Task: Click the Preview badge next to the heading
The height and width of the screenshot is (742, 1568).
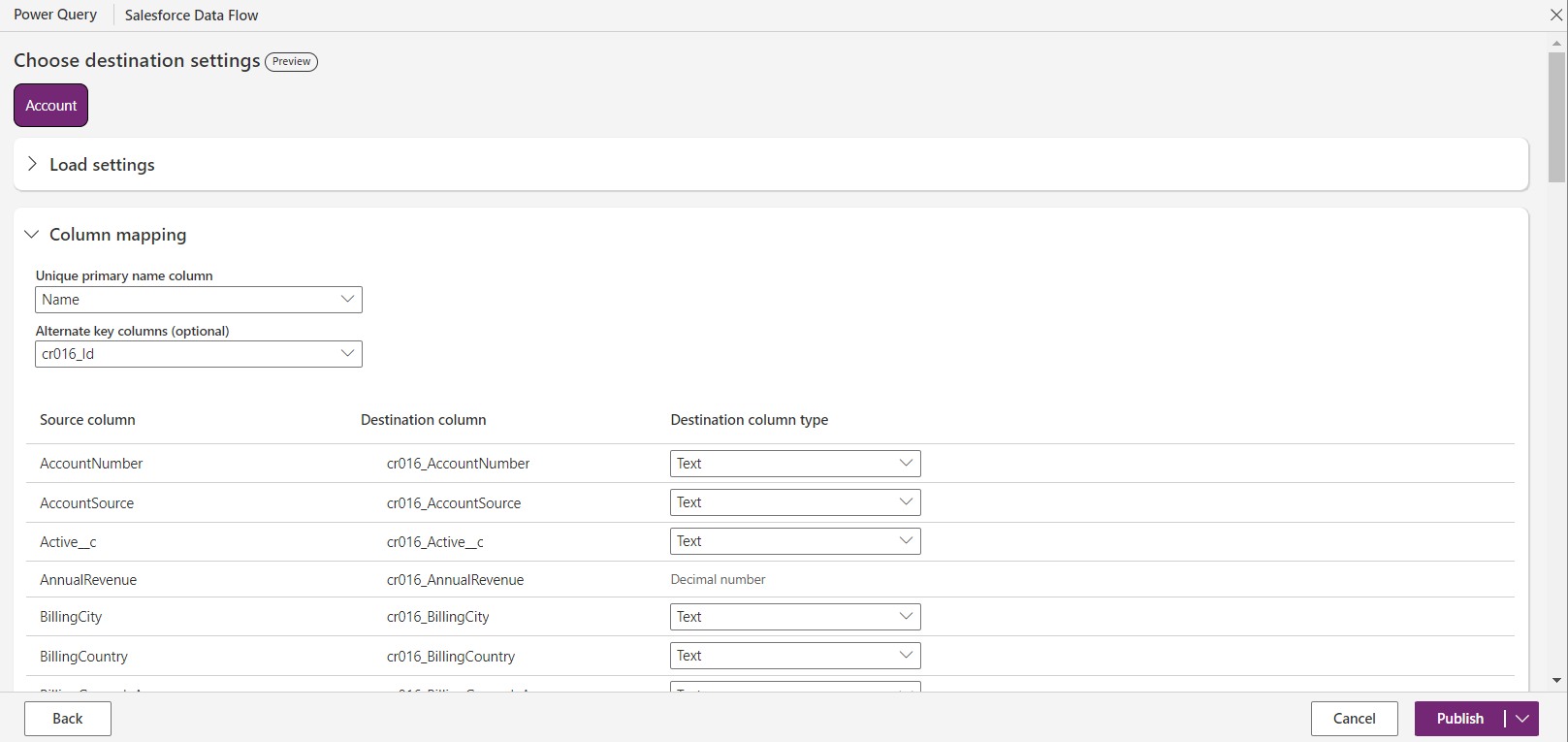Action: pos(291,61)
